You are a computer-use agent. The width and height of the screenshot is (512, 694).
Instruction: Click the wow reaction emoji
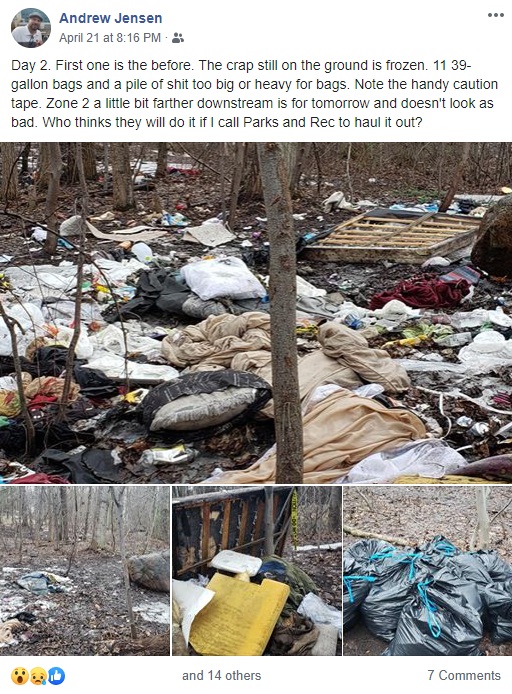(x=20, y=676)
